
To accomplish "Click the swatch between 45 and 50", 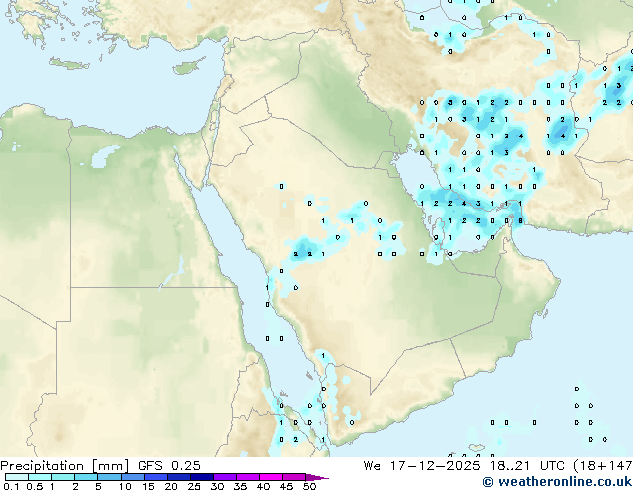I will click(x=294, y=477).
